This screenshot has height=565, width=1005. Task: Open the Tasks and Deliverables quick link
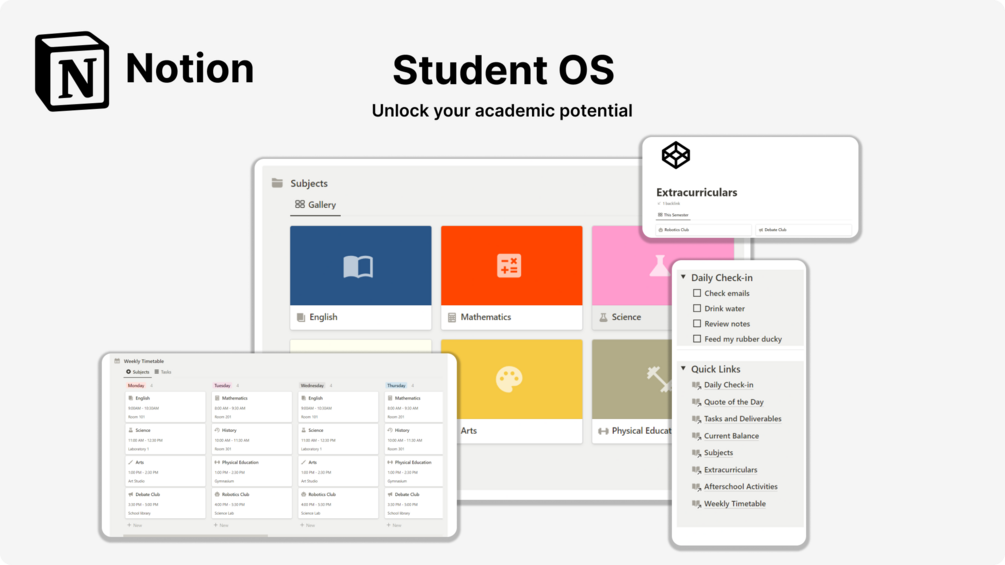pos(743,419)
